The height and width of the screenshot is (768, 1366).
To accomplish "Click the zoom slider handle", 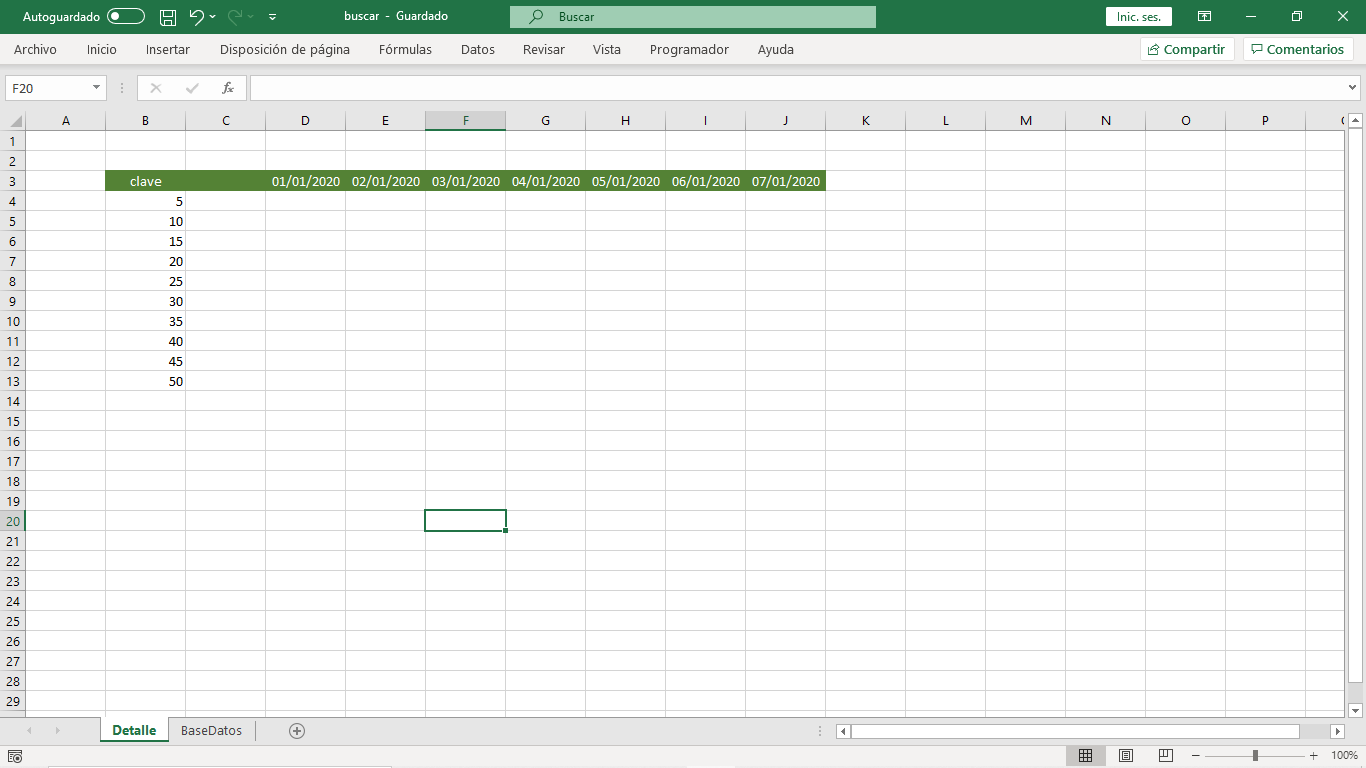I will [1255, 756].
